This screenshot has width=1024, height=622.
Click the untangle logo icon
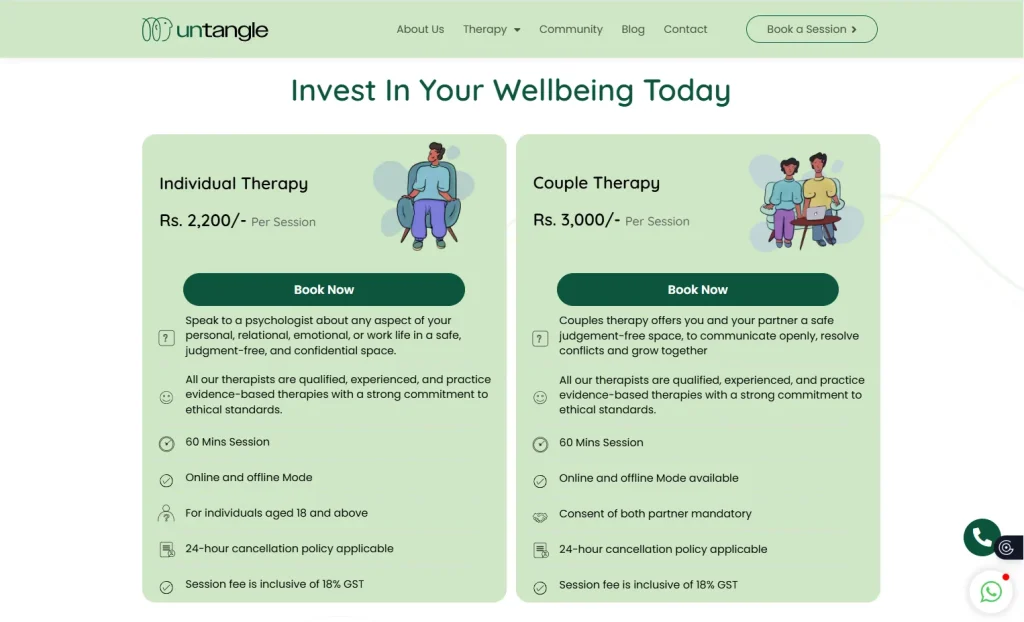point(156,30)
